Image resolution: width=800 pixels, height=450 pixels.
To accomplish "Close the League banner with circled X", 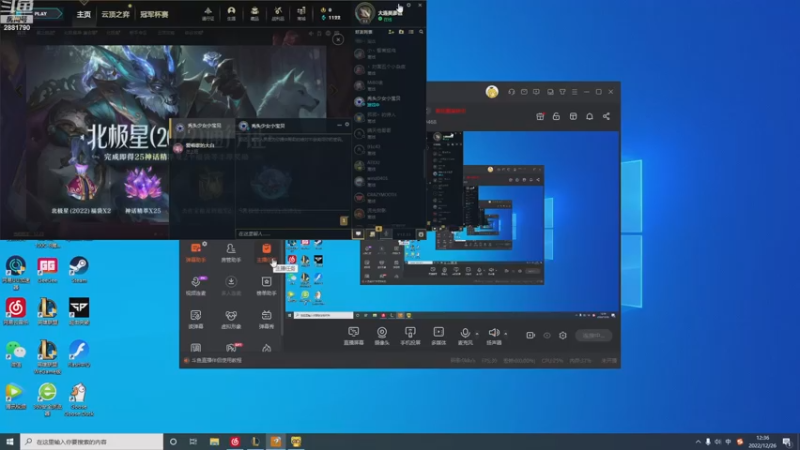I will (x=338, y=40).
